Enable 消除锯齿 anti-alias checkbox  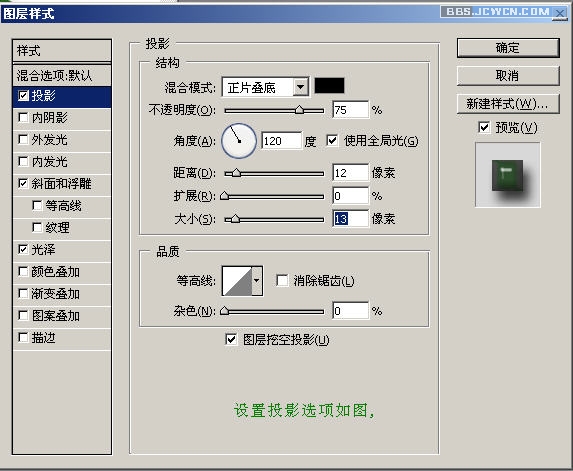pyautogui.click(x=282, y=281)
